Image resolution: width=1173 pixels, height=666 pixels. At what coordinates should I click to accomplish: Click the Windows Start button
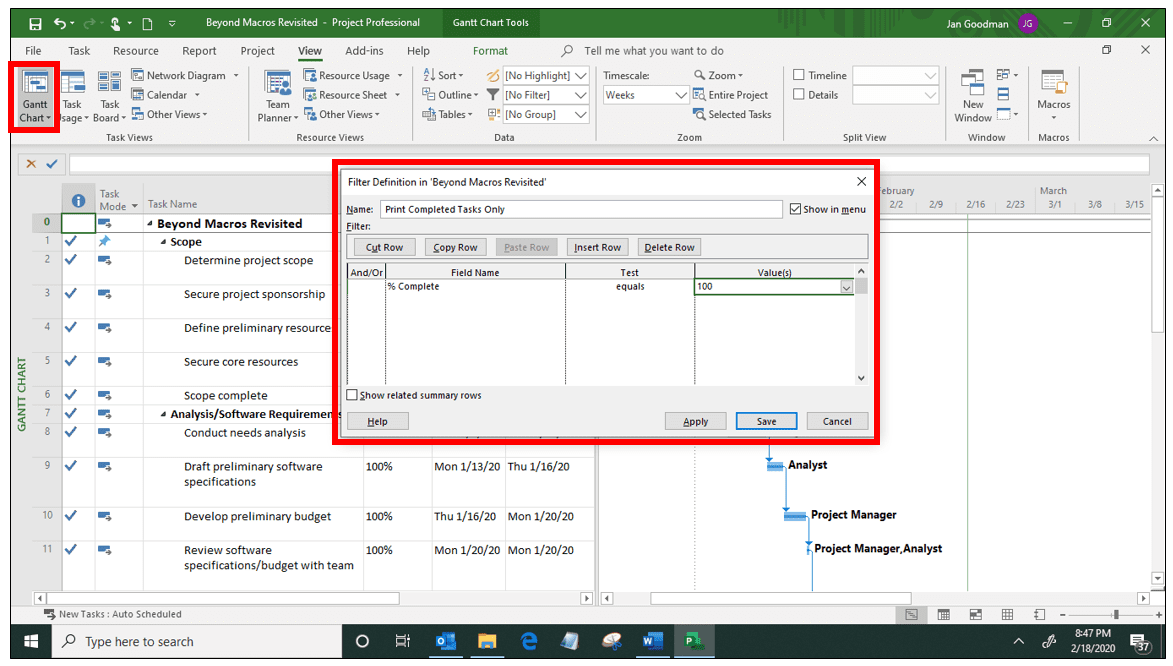pos(31,641)
